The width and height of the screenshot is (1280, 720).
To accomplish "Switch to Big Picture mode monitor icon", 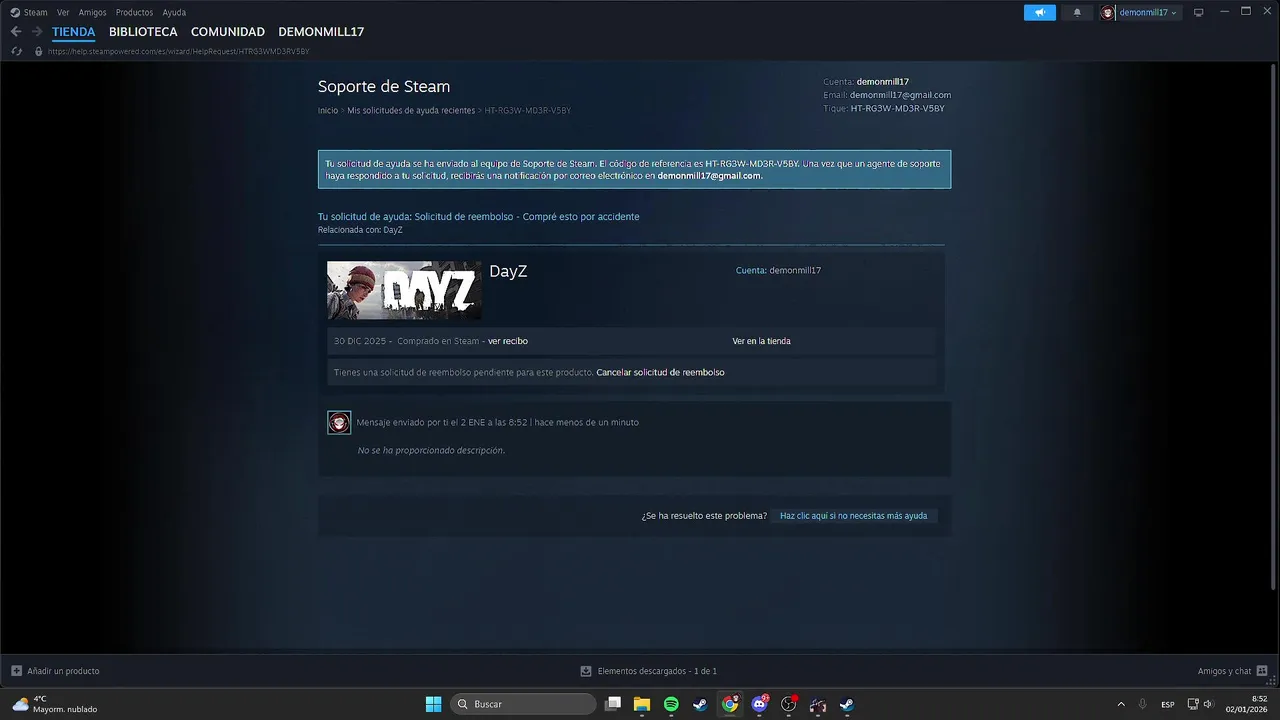I will (1198, 12).
